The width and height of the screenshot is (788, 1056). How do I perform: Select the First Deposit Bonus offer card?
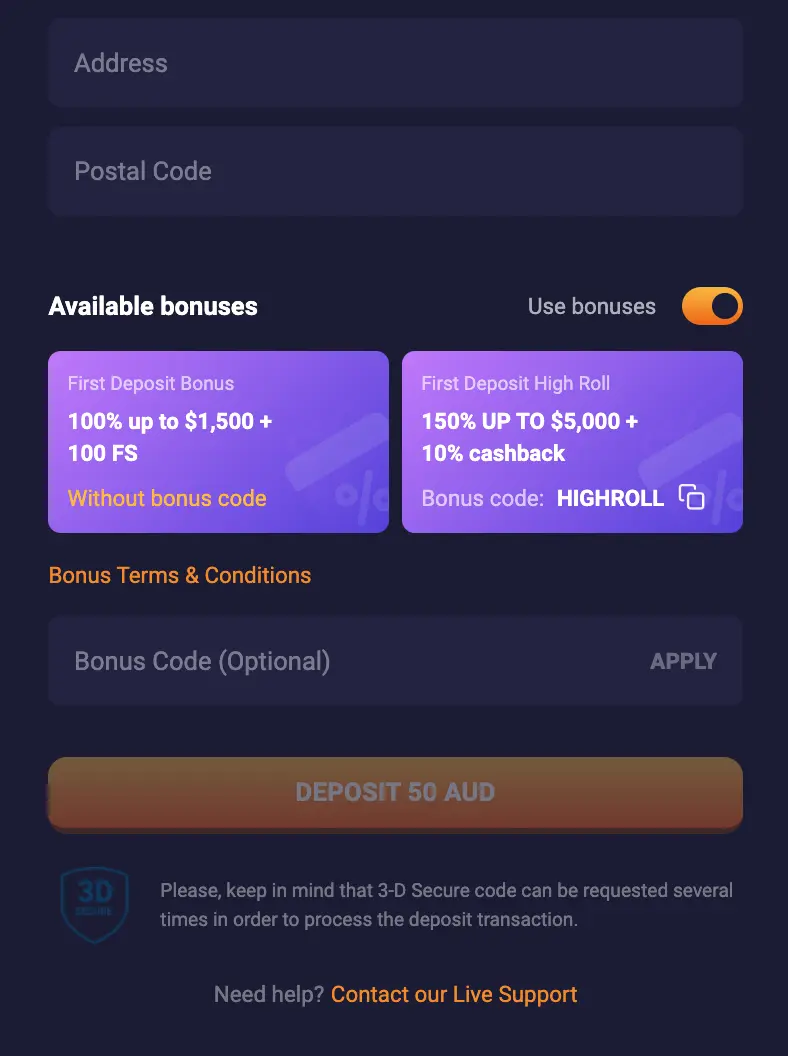218,442
